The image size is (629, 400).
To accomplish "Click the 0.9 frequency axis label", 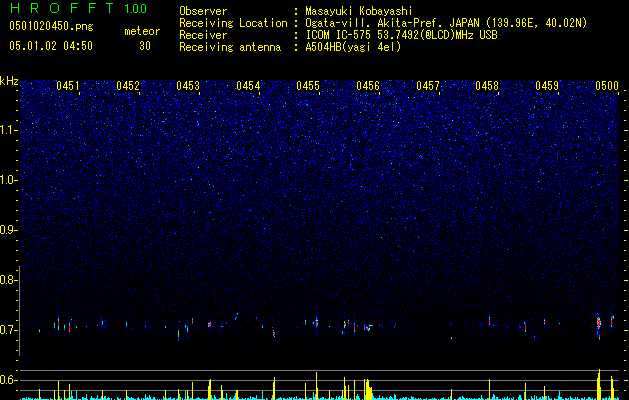I will (8, 230).
